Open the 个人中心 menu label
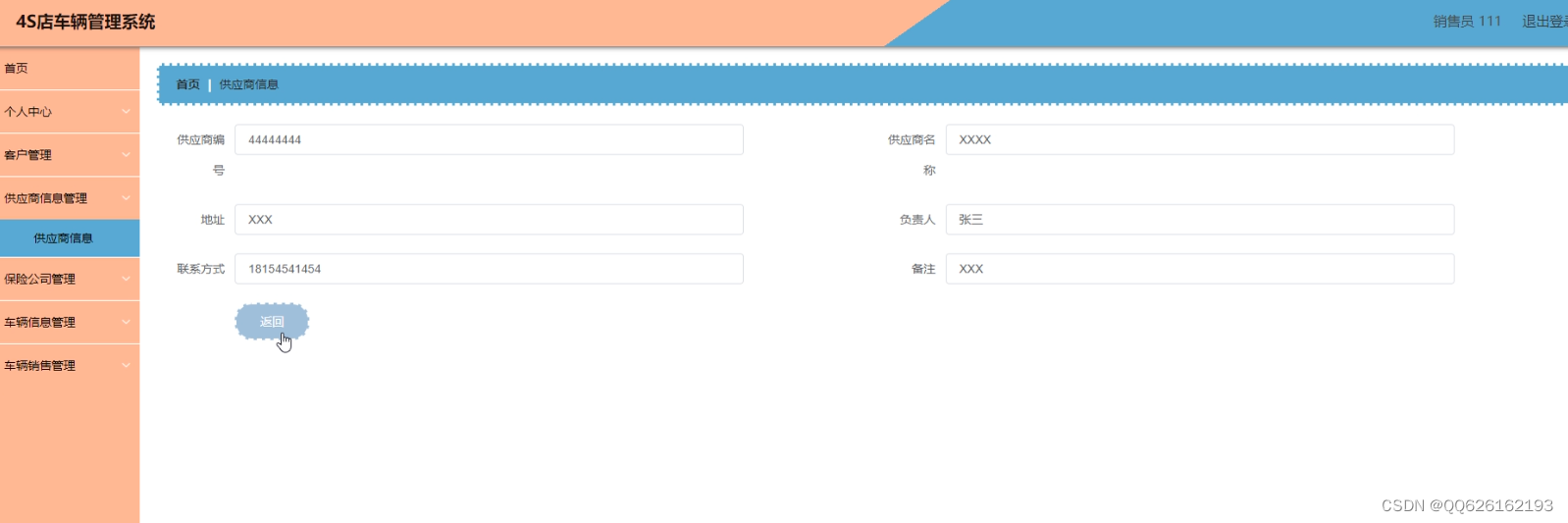This screenshot has height=523, width=1568. click(x=28, y=112)
